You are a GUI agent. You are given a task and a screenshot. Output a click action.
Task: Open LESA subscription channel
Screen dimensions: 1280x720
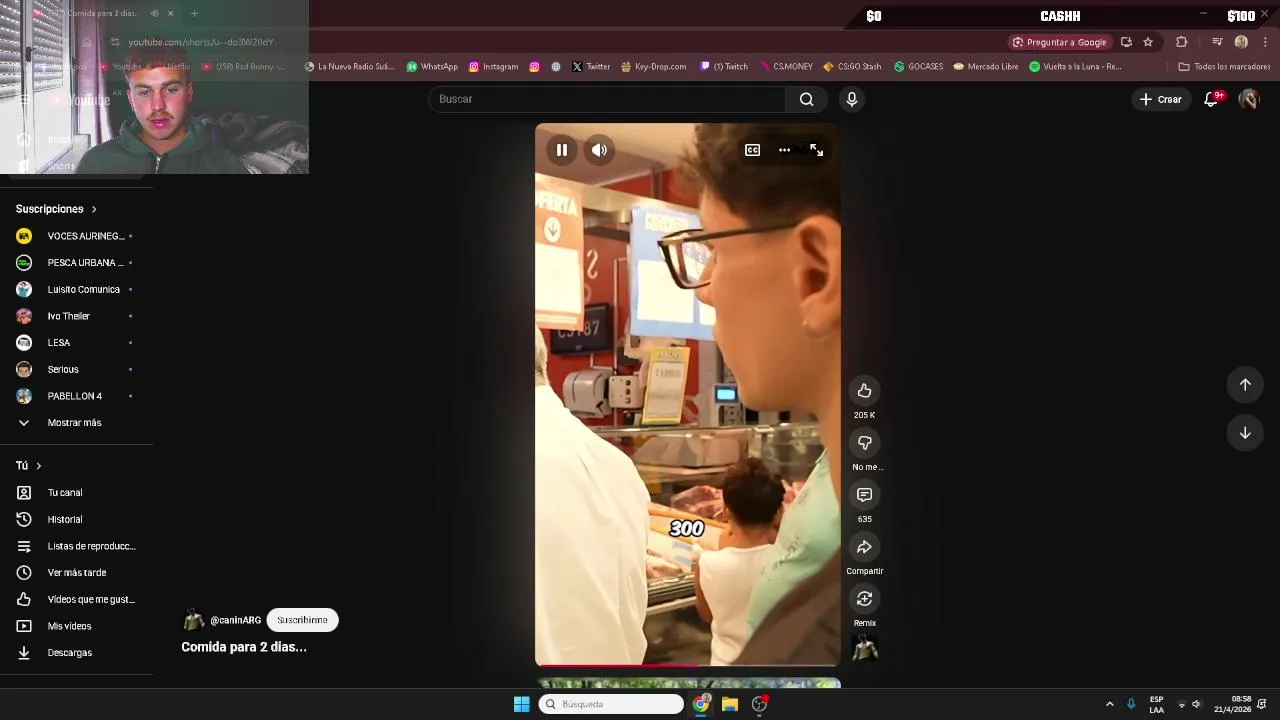click(x=77, y=343)
